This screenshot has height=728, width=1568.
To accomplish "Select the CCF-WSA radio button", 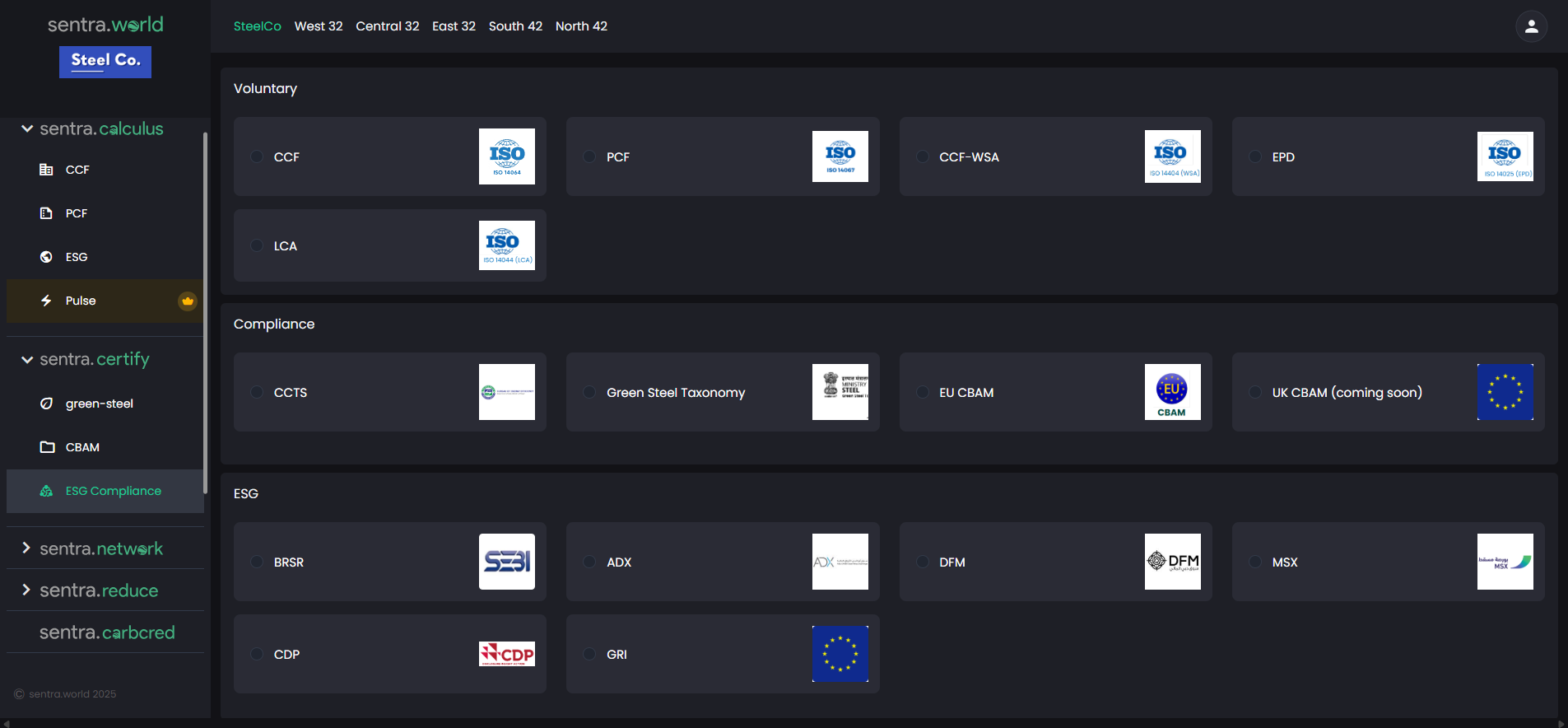I will click(923, 156).
